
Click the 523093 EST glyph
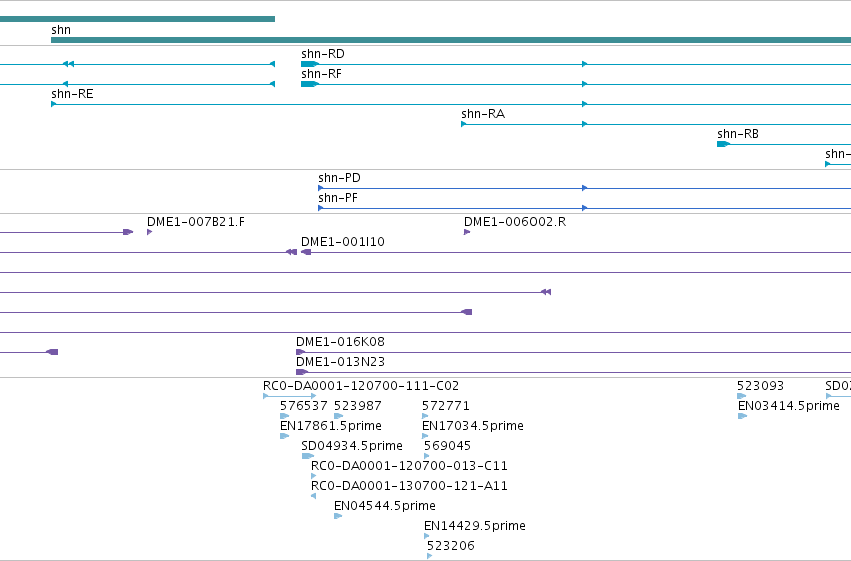point(741,396)
